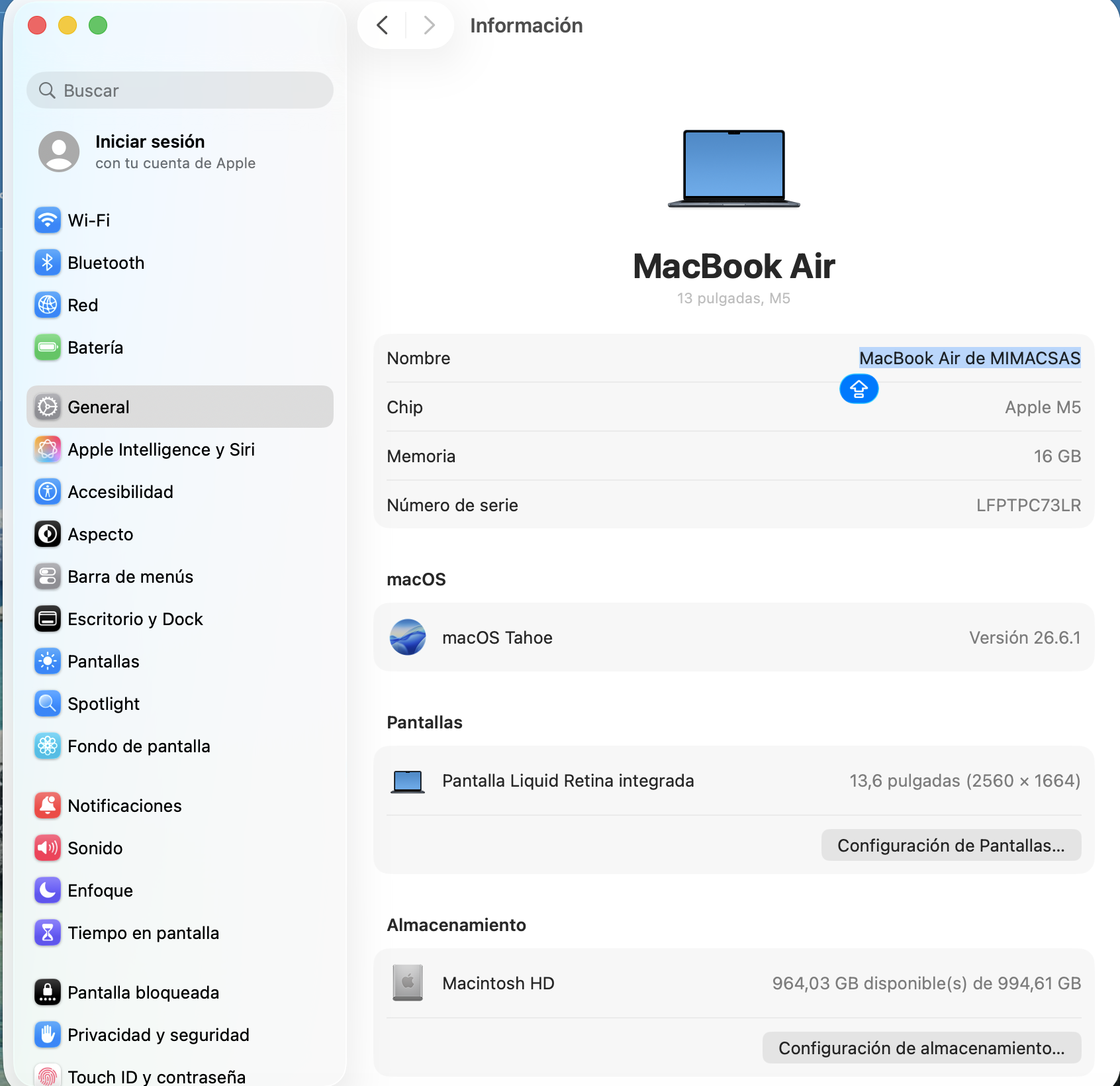Click the Apple M5 chip value
1120x1086 pixels.
click(1043, 407)
